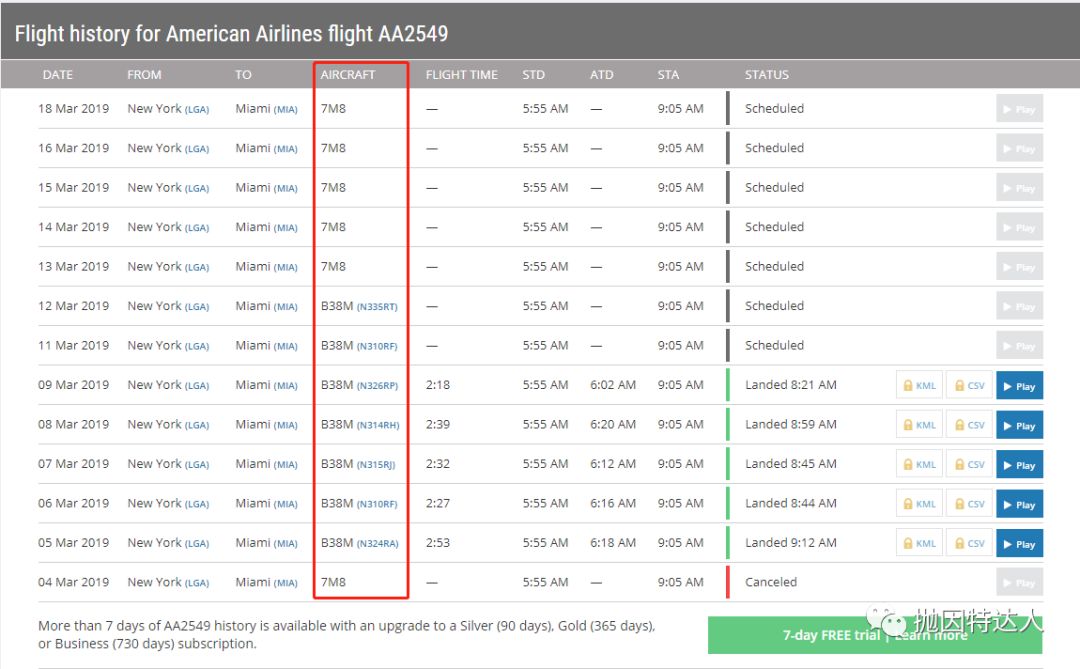Play the 06 Mar 2019 flight

1019,504
